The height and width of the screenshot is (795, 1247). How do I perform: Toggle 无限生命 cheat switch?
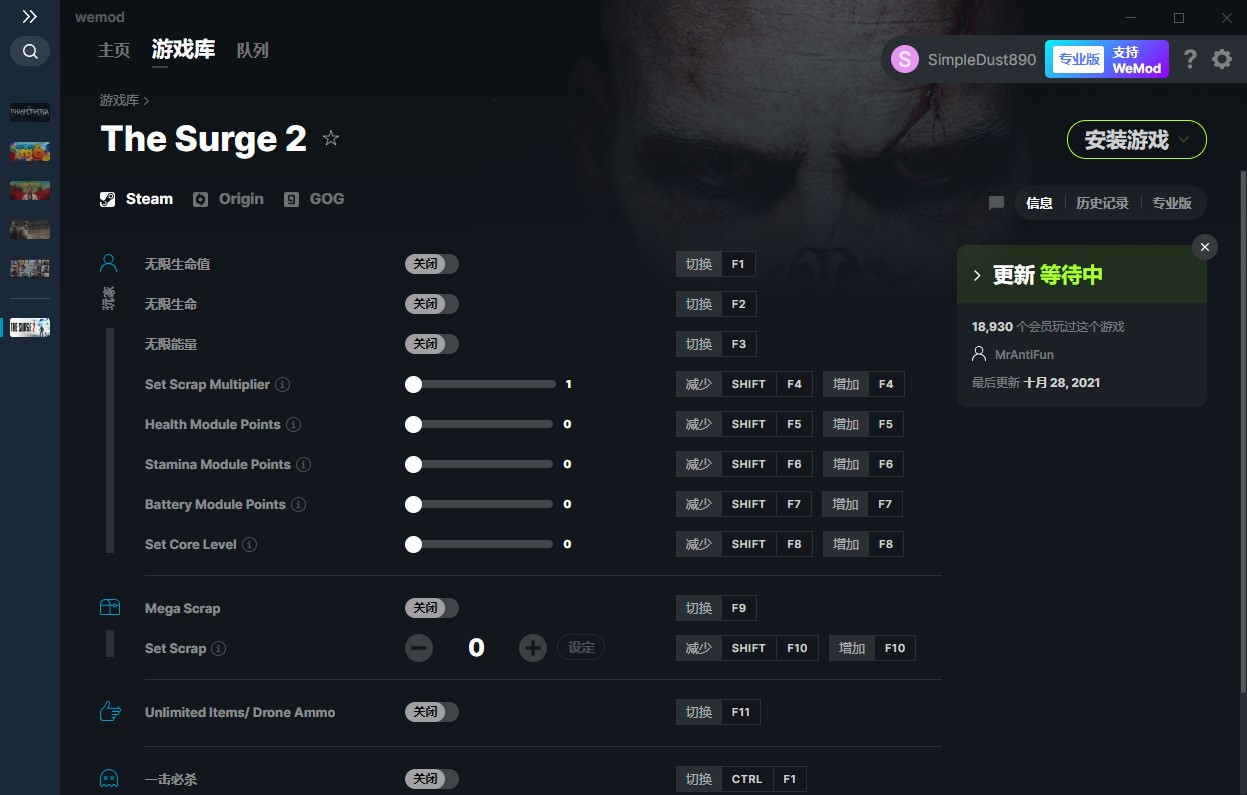click(x=432, y=304)
